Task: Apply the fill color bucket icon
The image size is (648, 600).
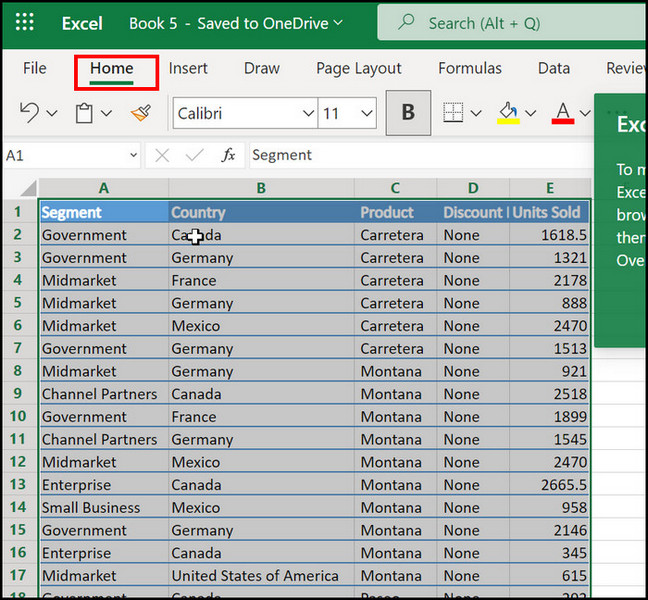Action: 508,113
